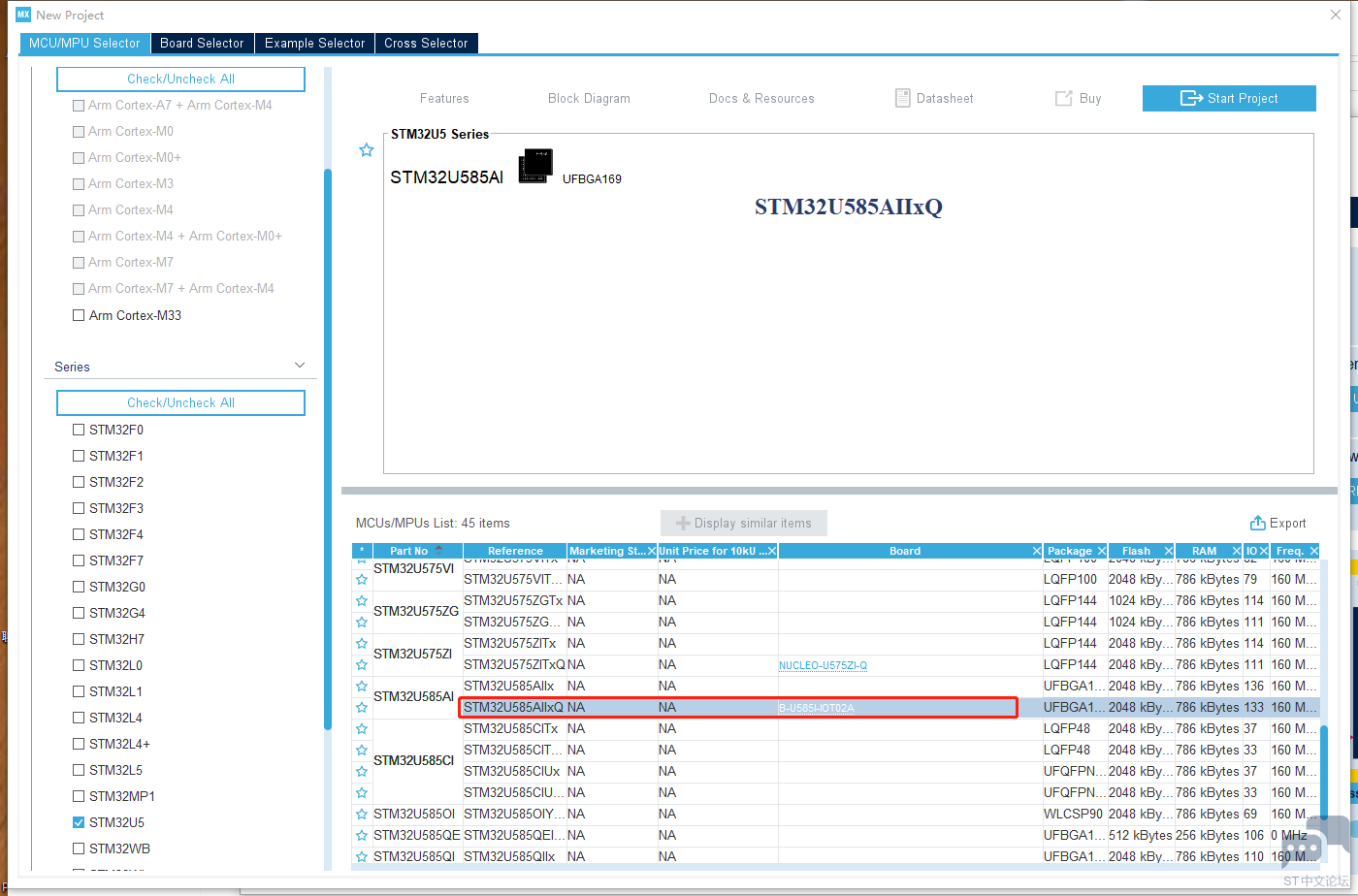Click the Display similar items button
1358x896 pixels.
click(x=744, y=523)
